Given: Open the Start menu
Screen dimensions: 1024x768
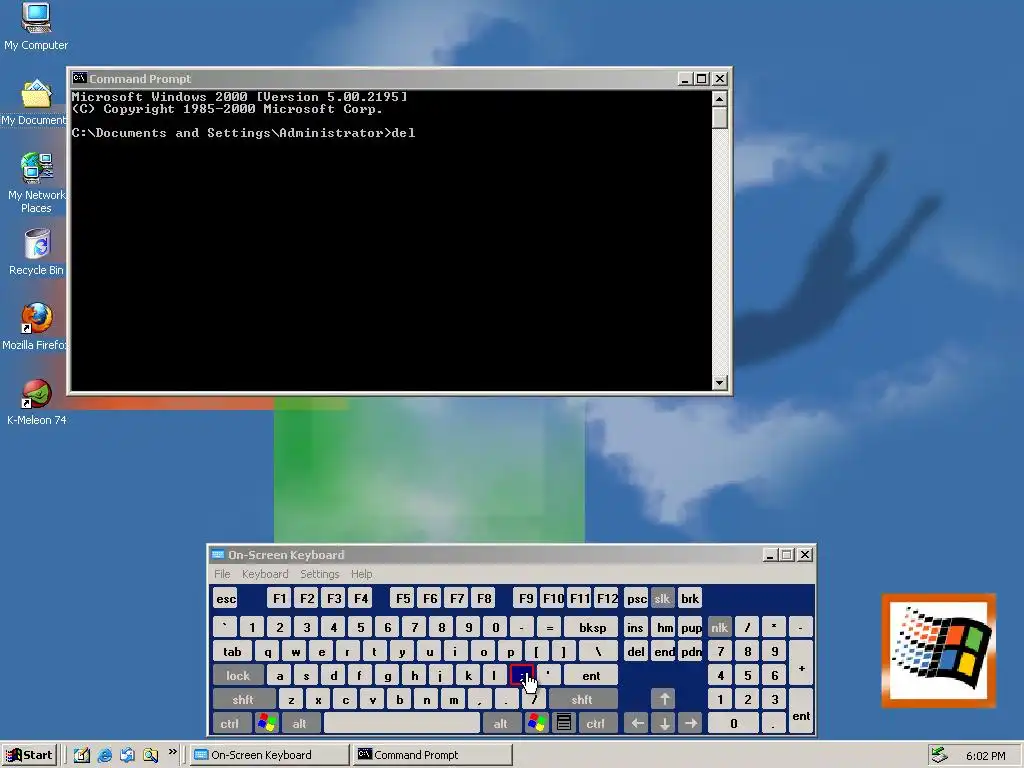Looking at the screenshot, I should tap(29, 755).
